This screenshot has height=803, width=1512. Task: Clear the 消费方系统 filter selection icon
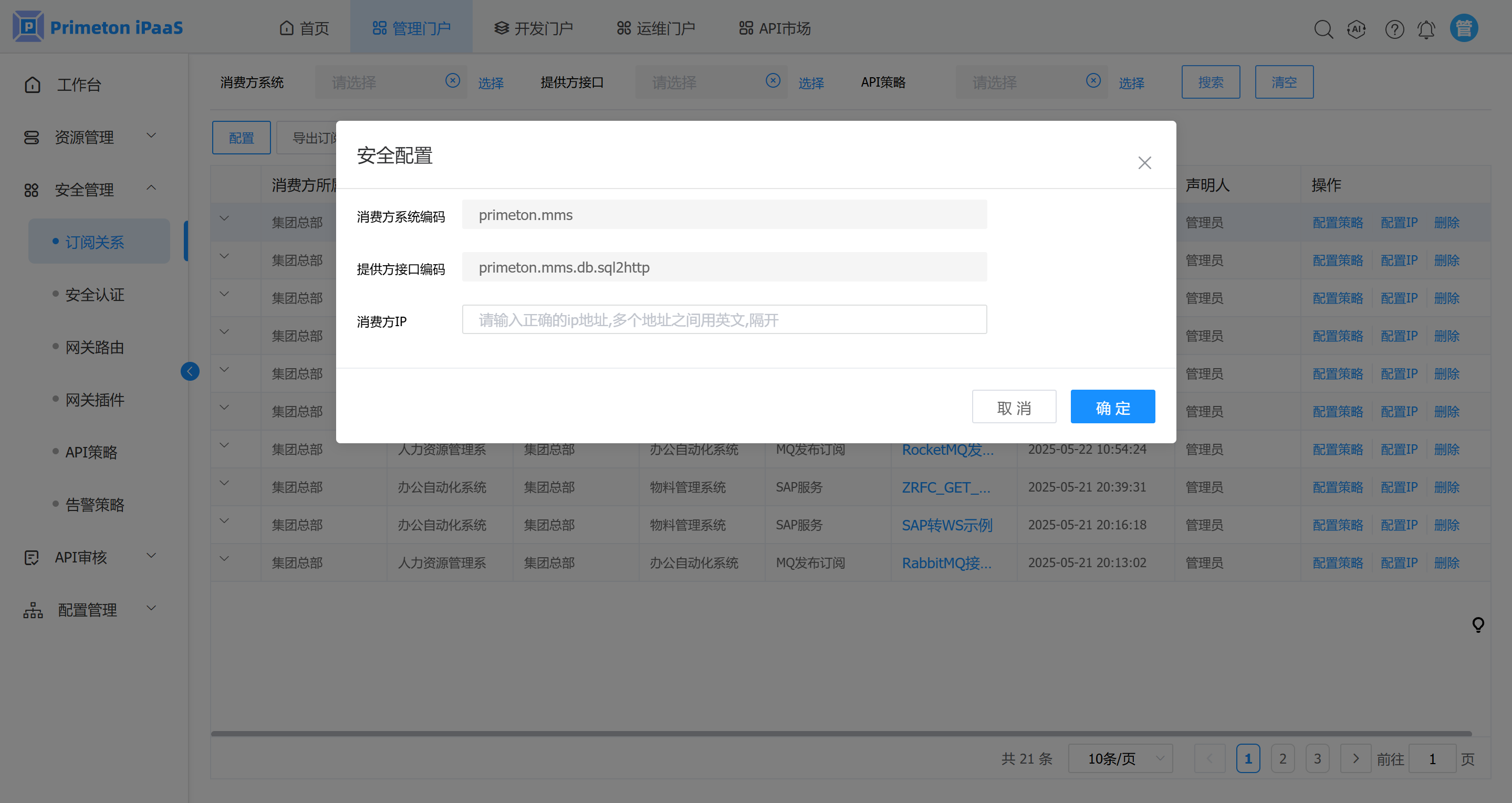(x=452, y=80)
